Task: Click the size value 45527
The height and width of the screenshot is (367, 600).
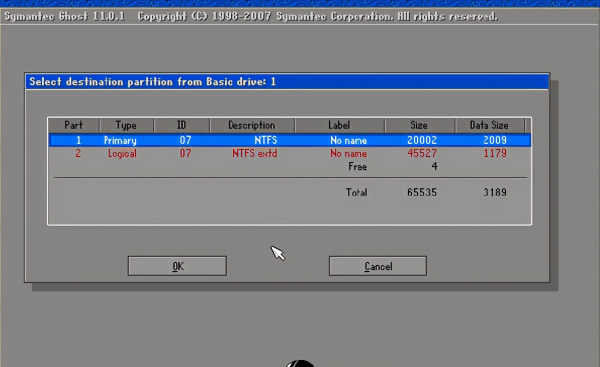Action: coord(422,153)
